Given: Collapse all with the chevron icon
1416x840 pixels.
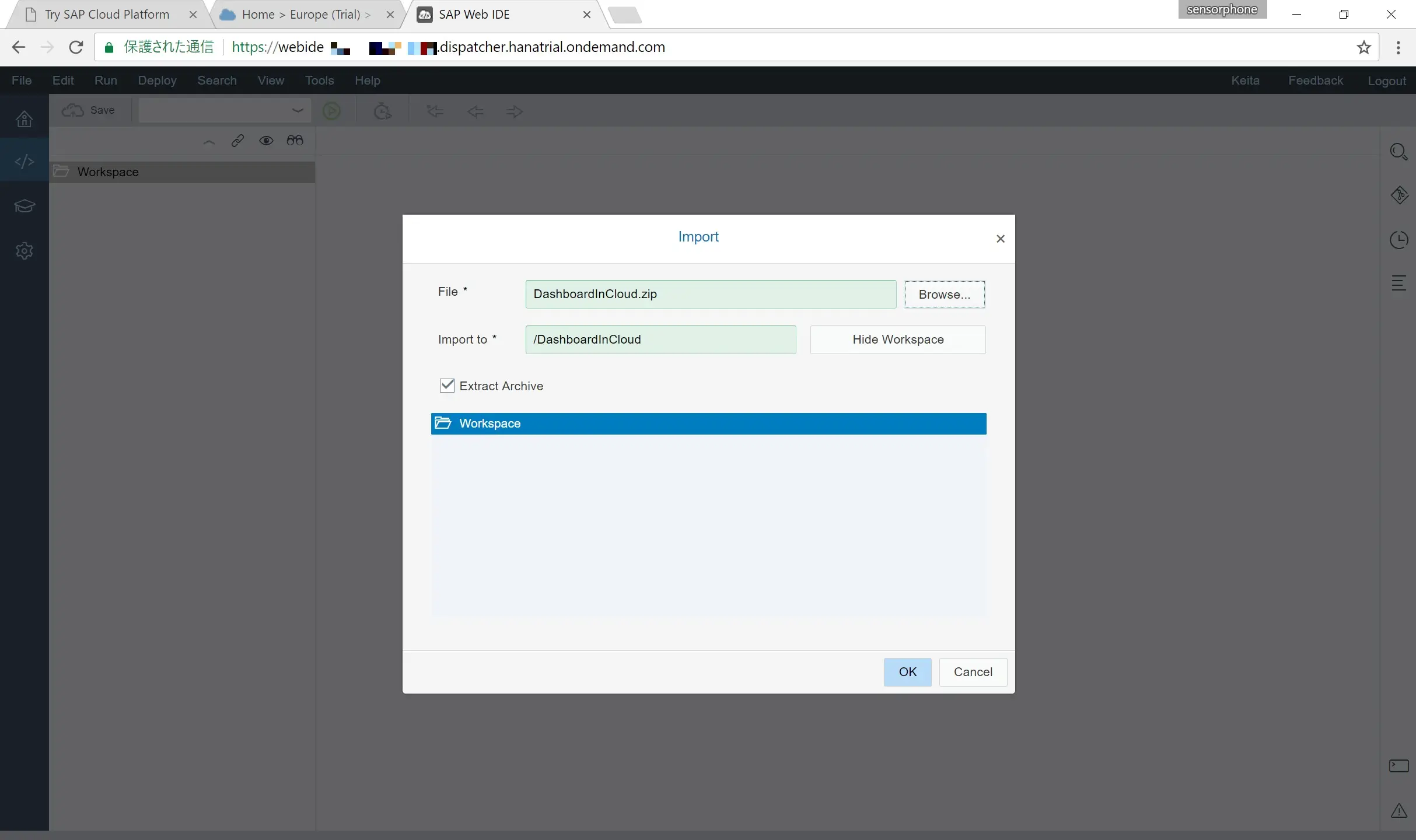Looking at the screenshot, I should click(209, 141).
